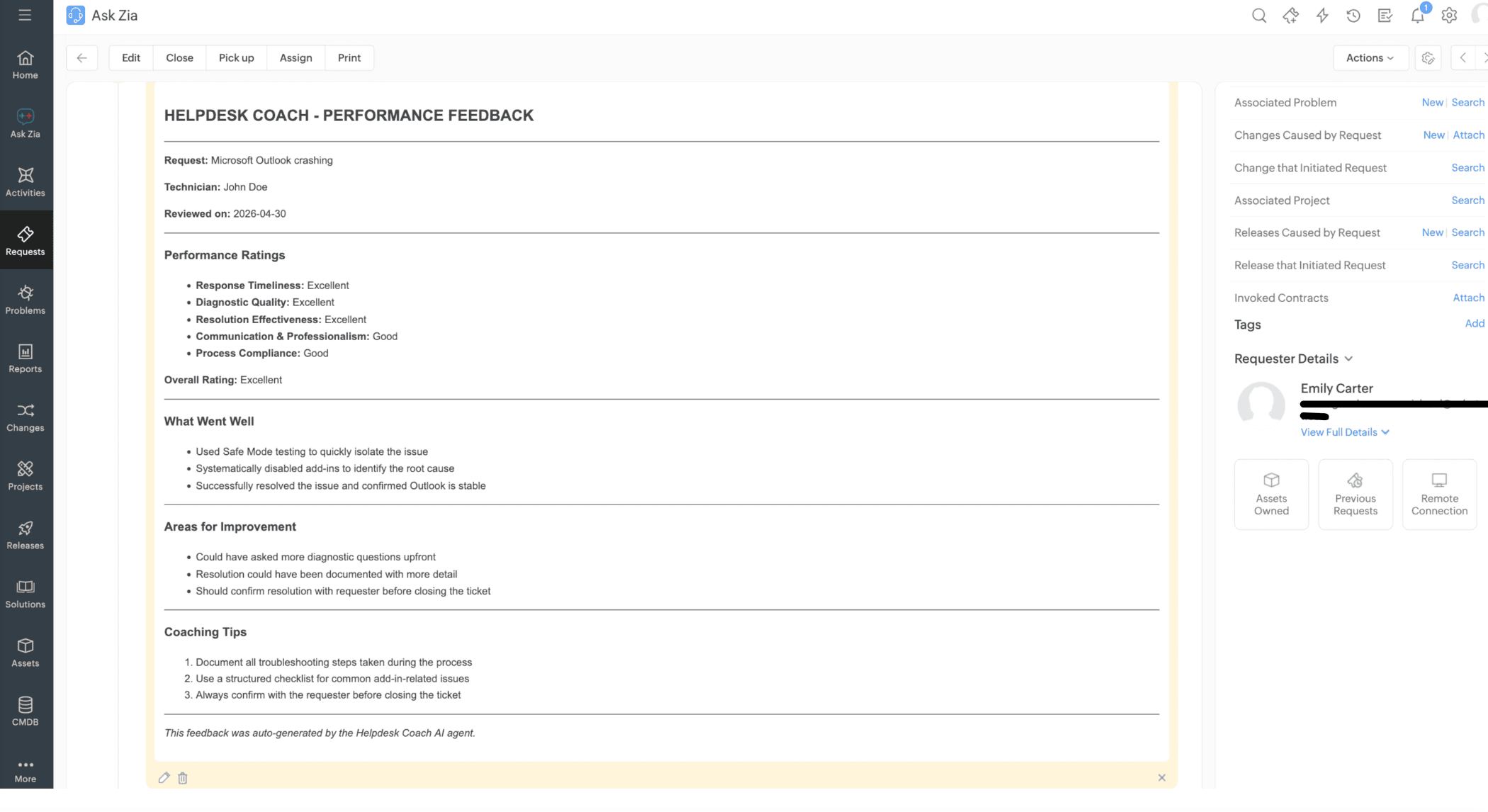
Task: Click the pencil edit note icon
Action: pos(164,777)
